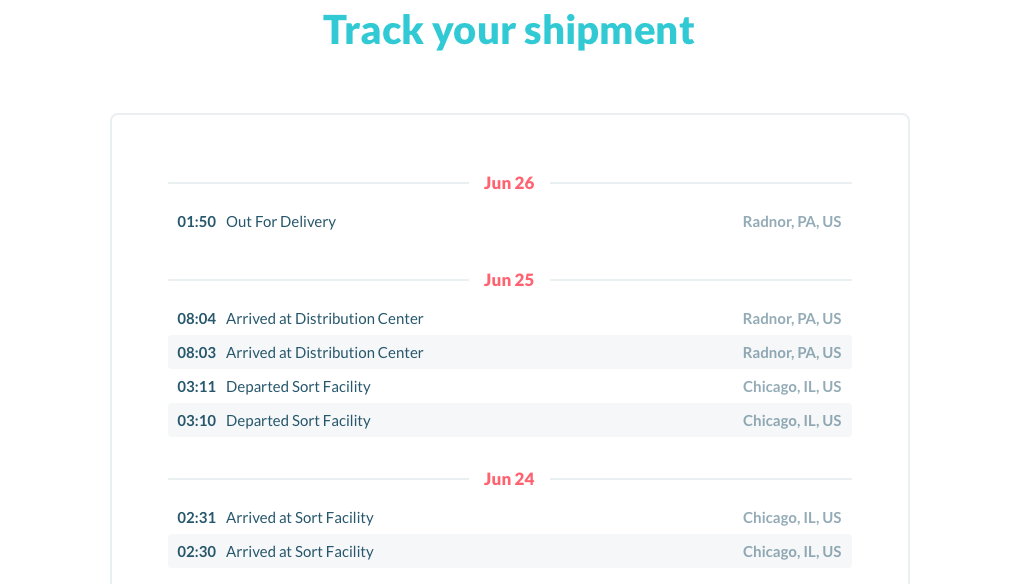The image size is (1024, 584).
Task: Select the 02:31 Arrived at Sort Facility row
Action: pyautogui.click(x=509, y=517)
